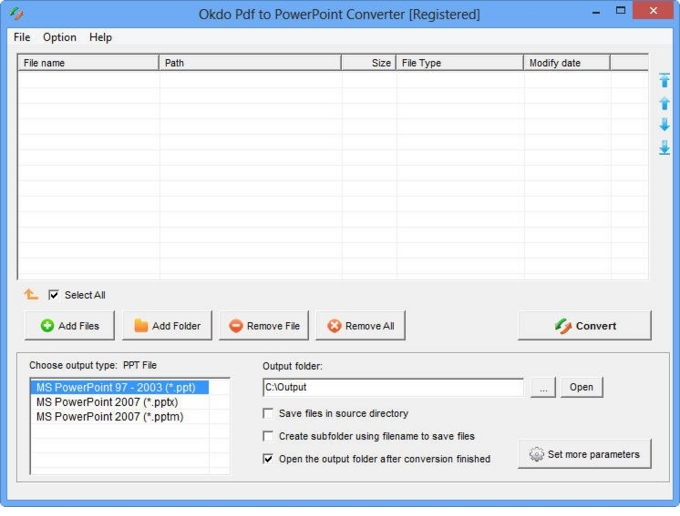Open the Help menu
680x516 pixels.
point(100,37)
